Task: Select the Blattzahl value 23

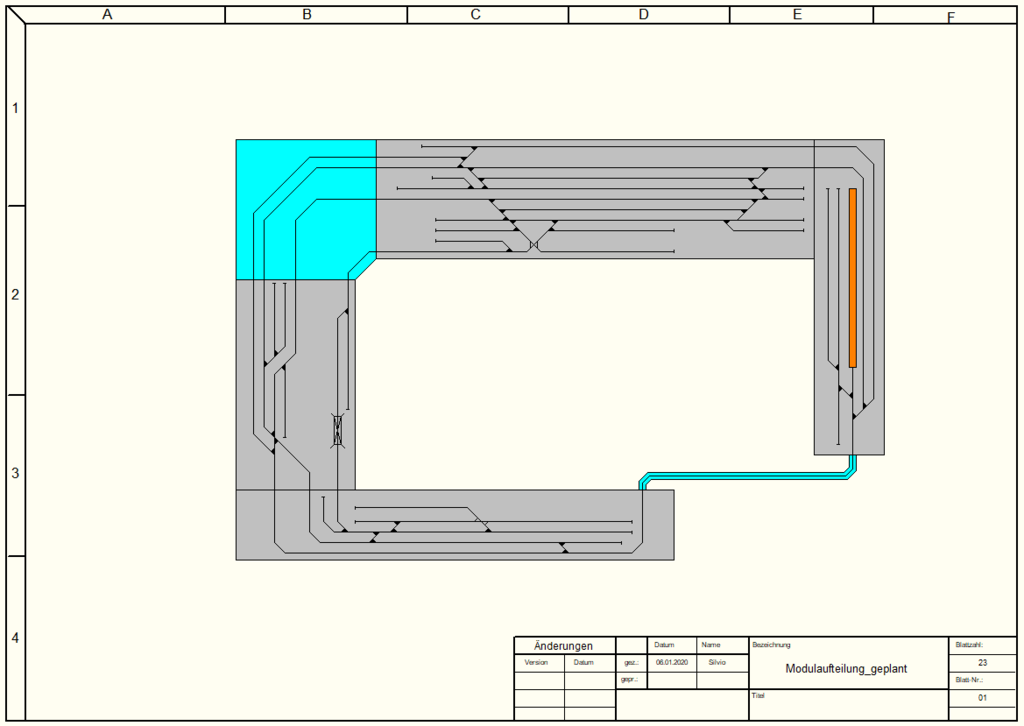Action: 982,663
